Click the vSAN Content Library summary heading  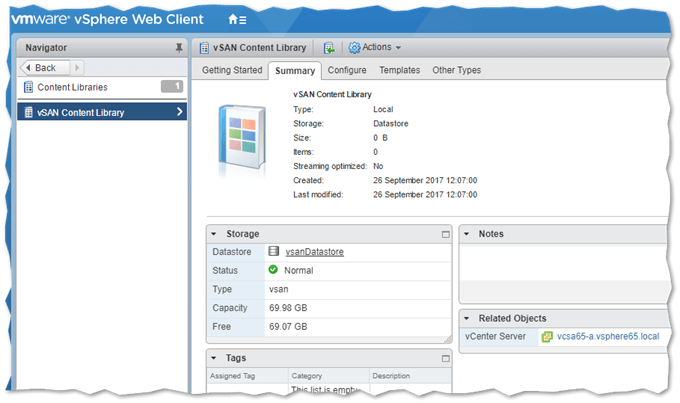(x=332, y=95)
